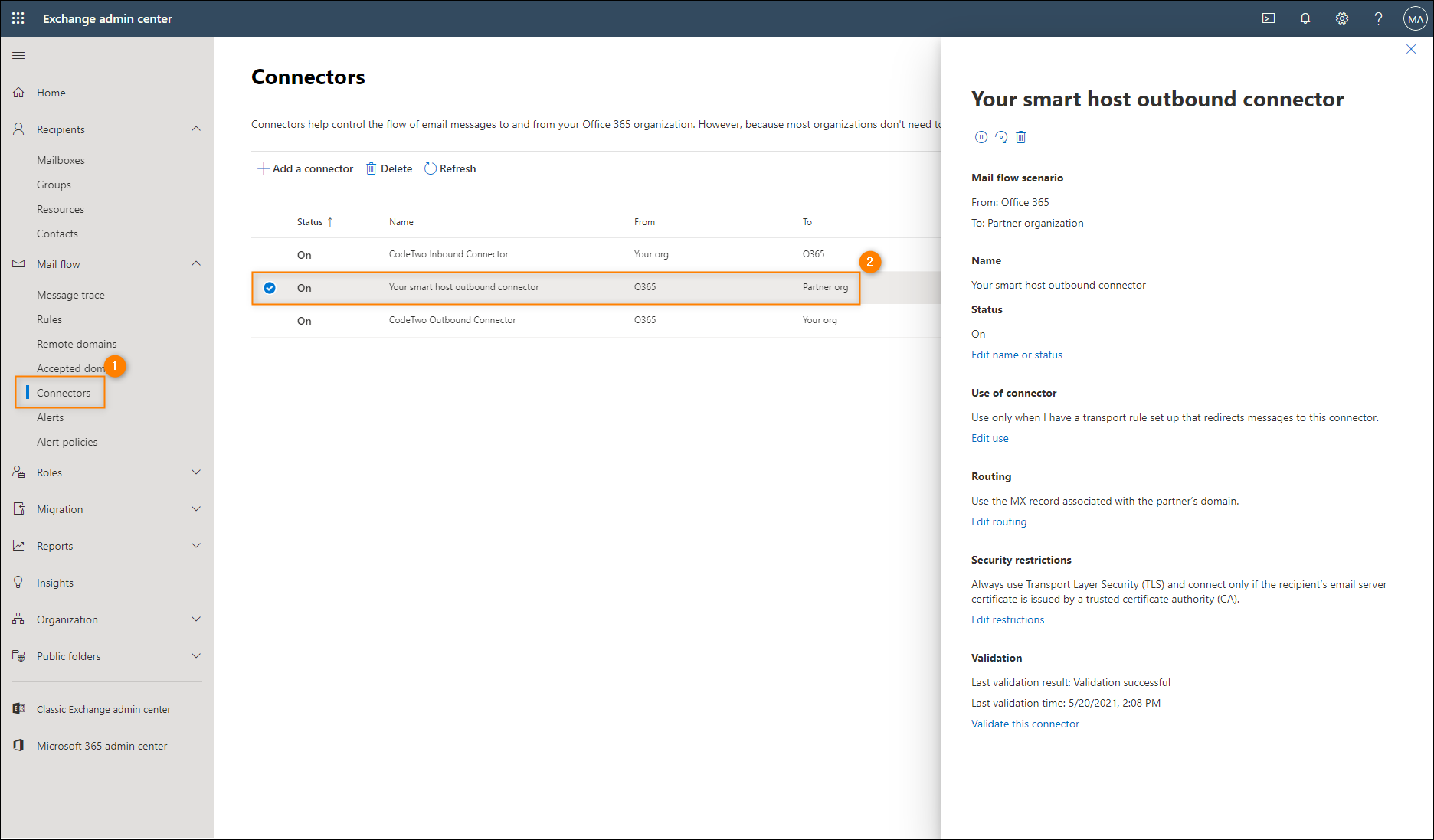Open the settings gear in header

pyautogui.click(x=1342, y=18)
